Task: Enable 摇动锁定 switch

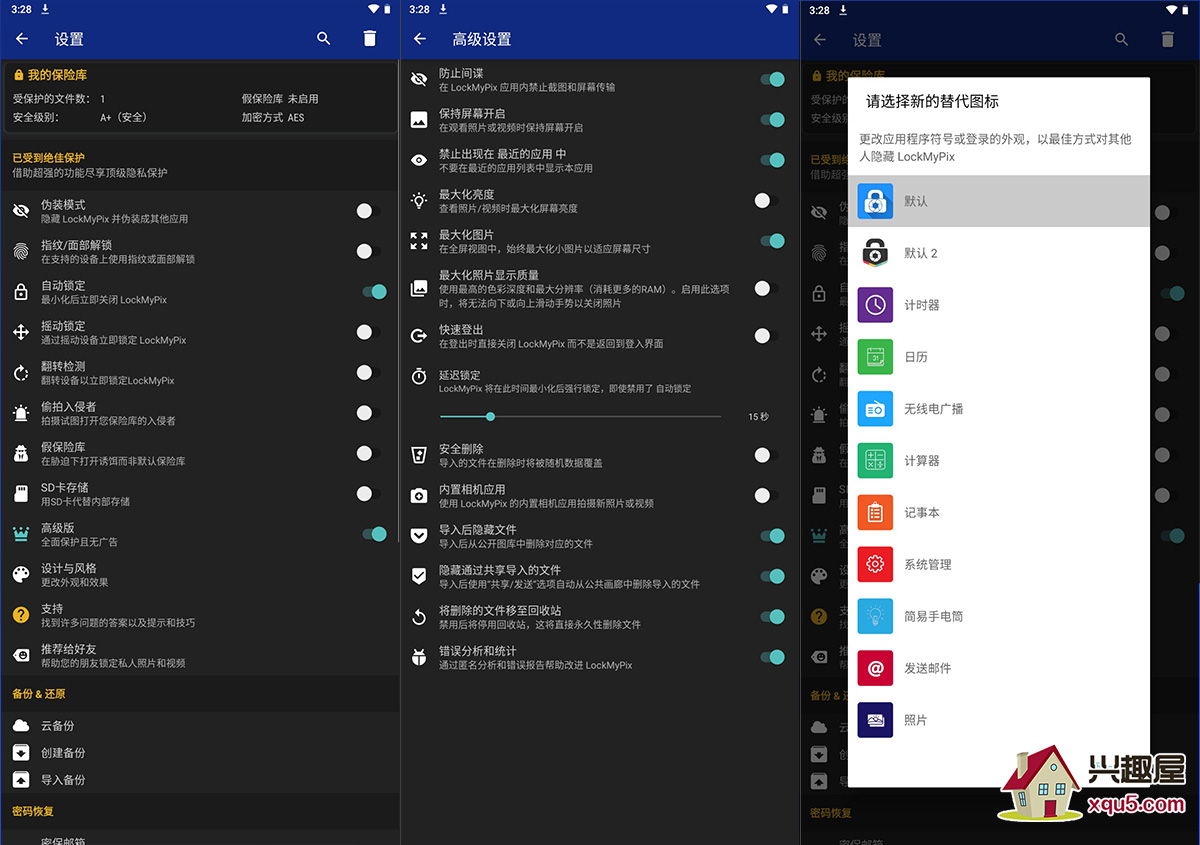Action: 368,332
